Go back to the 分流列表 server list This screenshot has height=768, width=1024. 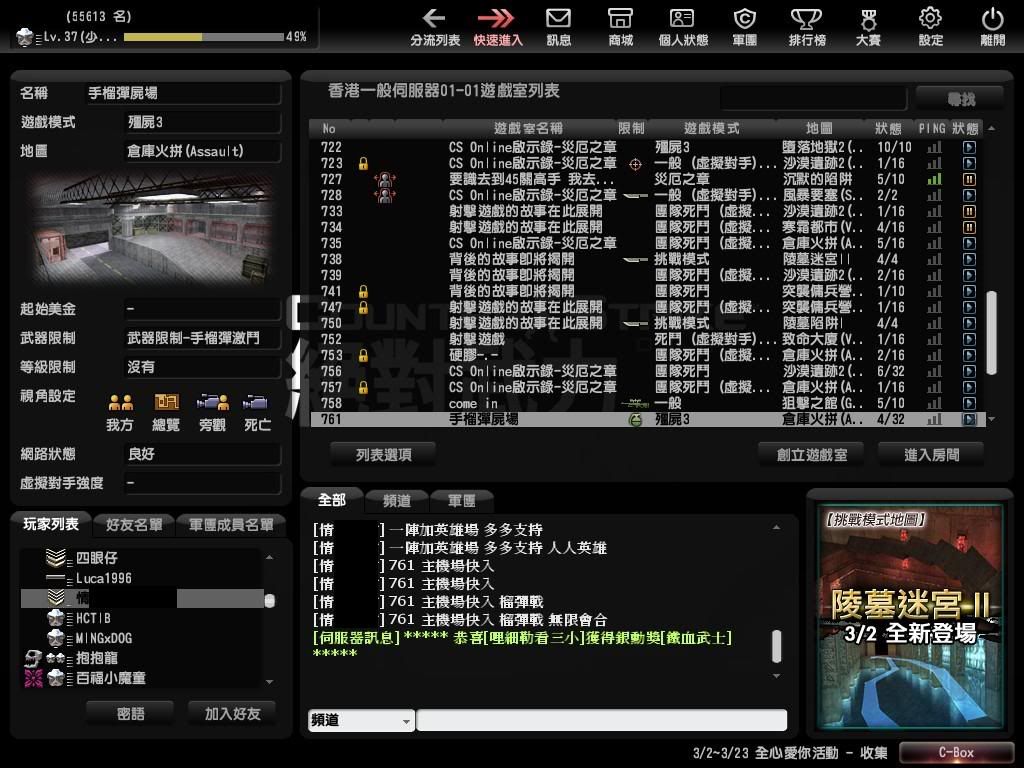434,19
